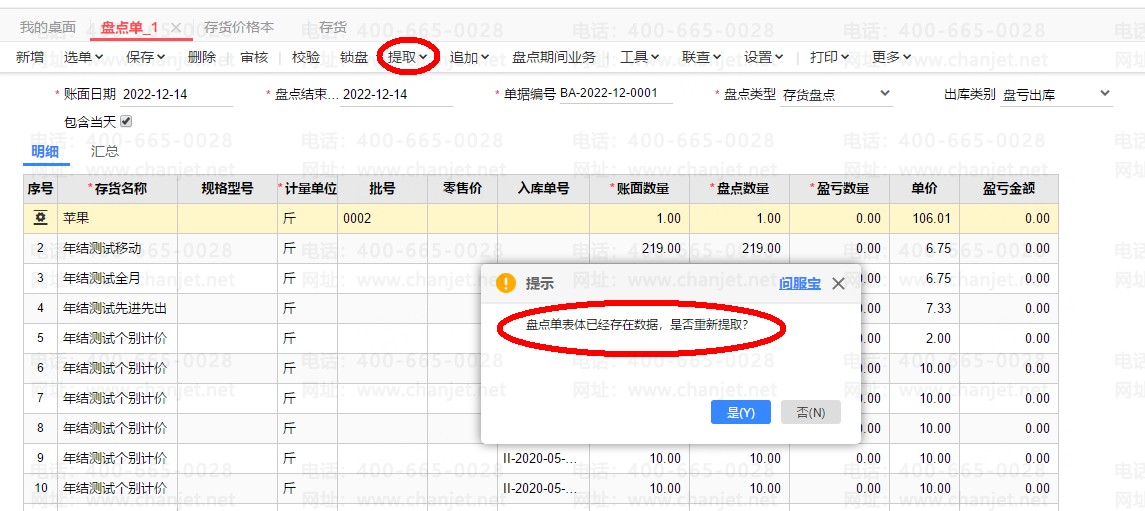Click 删除 in the toolbar
Screen dimensions: 1145x511
point(202,57)
